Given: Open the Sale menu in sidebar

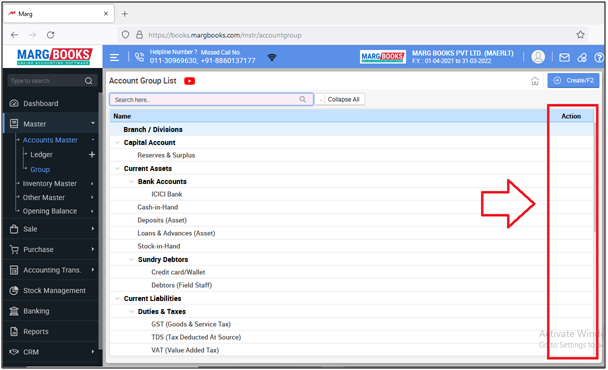Looking at the screenshot, I should pos(51,229).
